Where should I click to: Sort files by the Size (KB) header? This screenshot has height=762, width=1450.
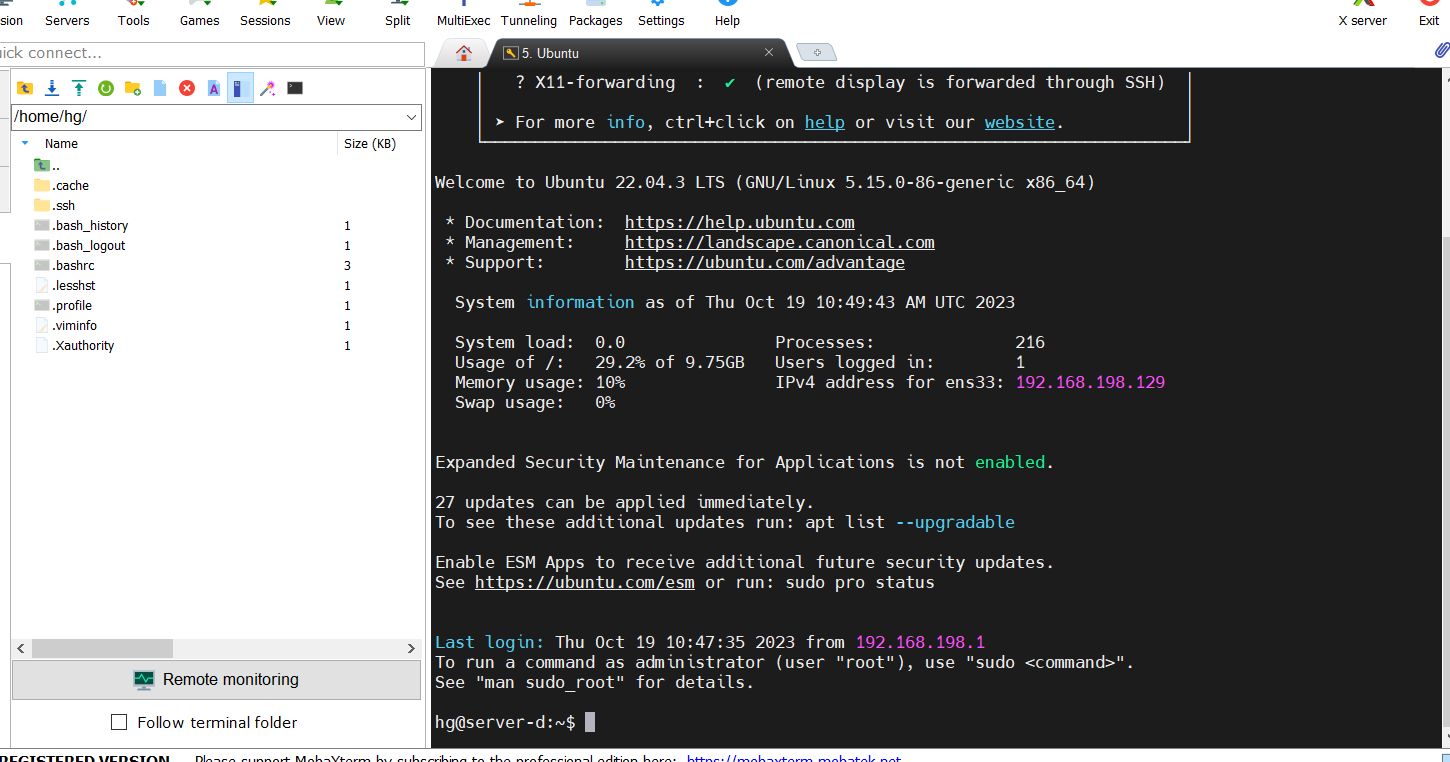[370, 144]
